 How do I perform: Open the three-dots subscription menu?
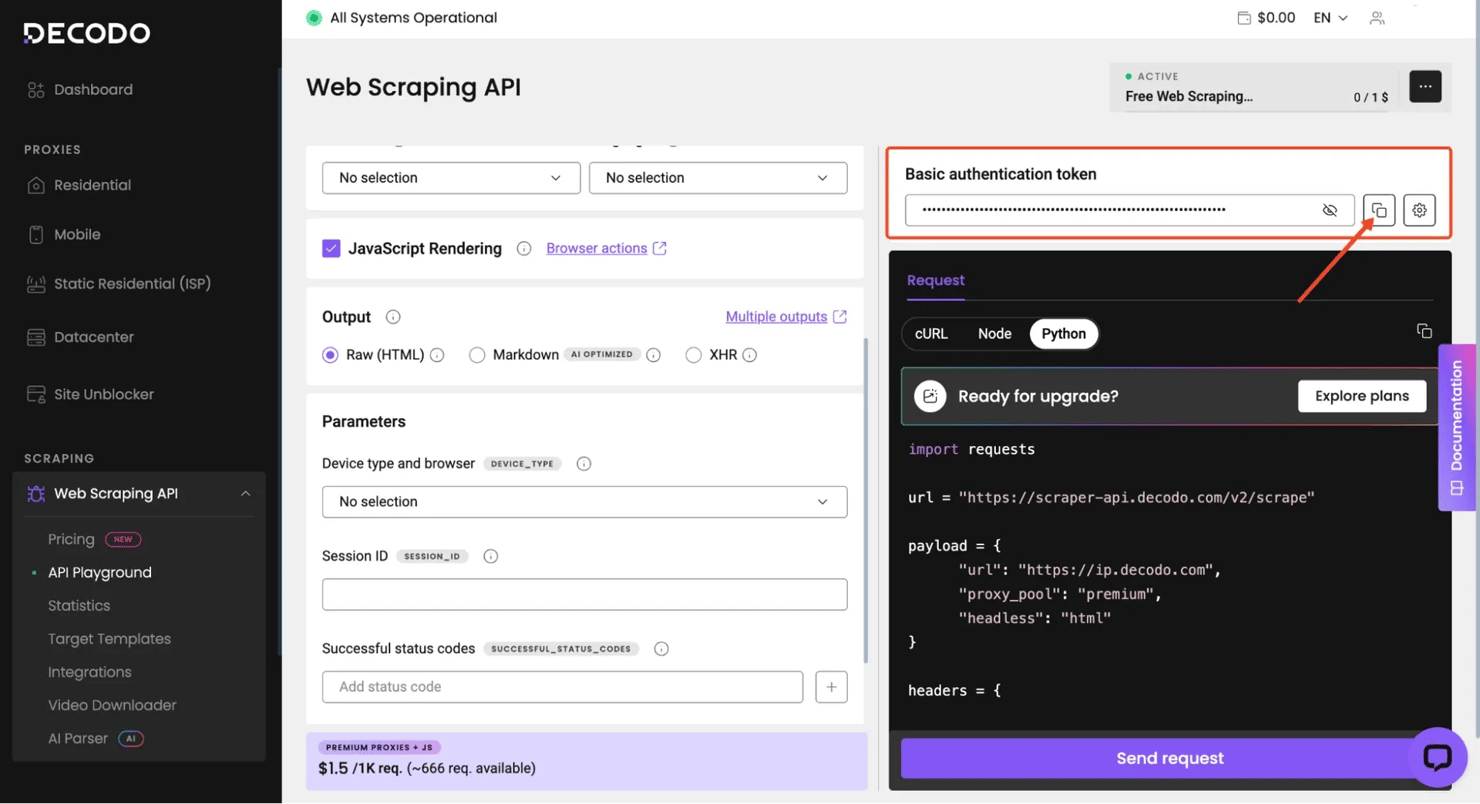point(1425,86)
